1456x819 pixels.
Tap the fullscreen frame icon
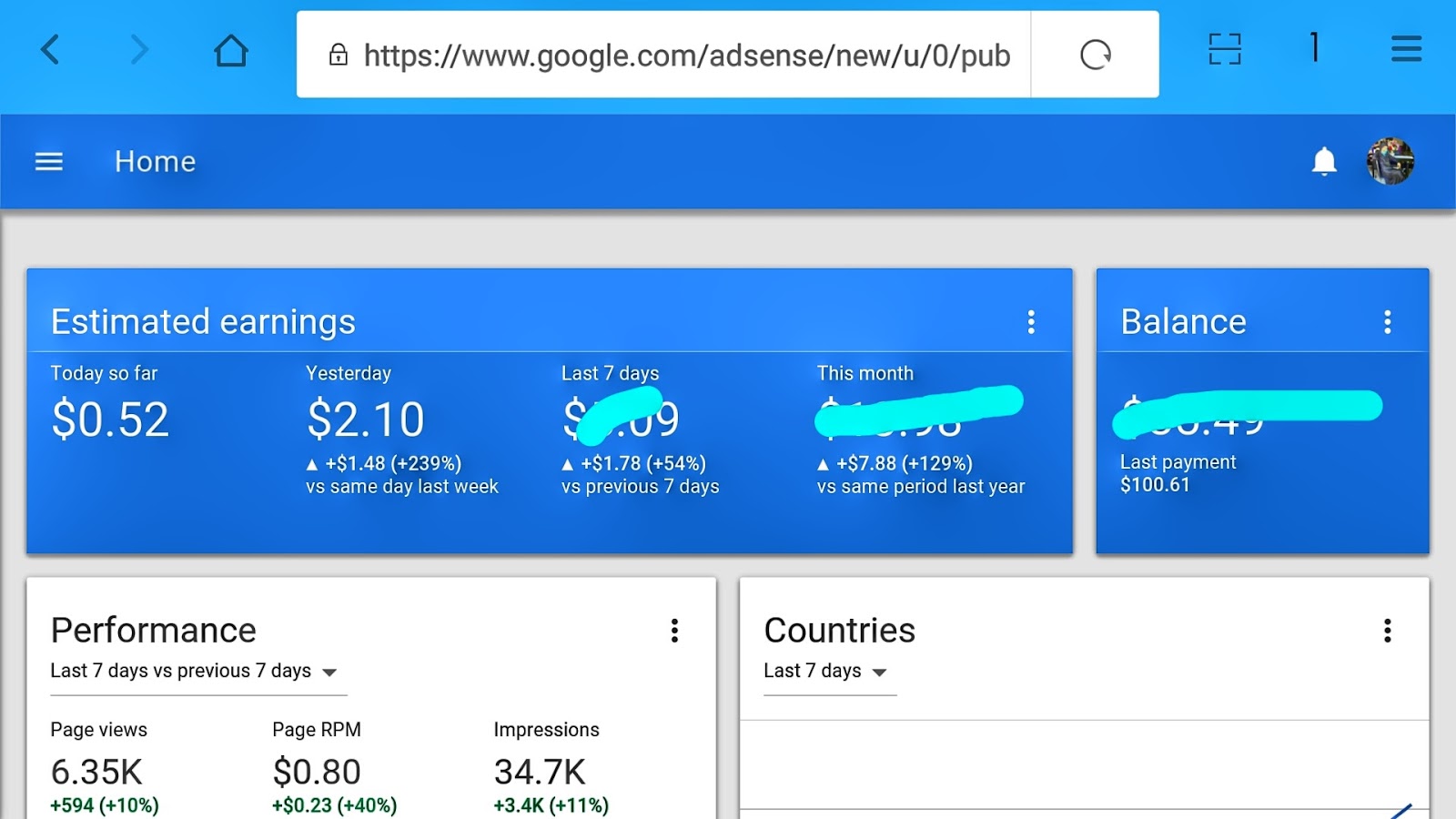(1225, 49)
